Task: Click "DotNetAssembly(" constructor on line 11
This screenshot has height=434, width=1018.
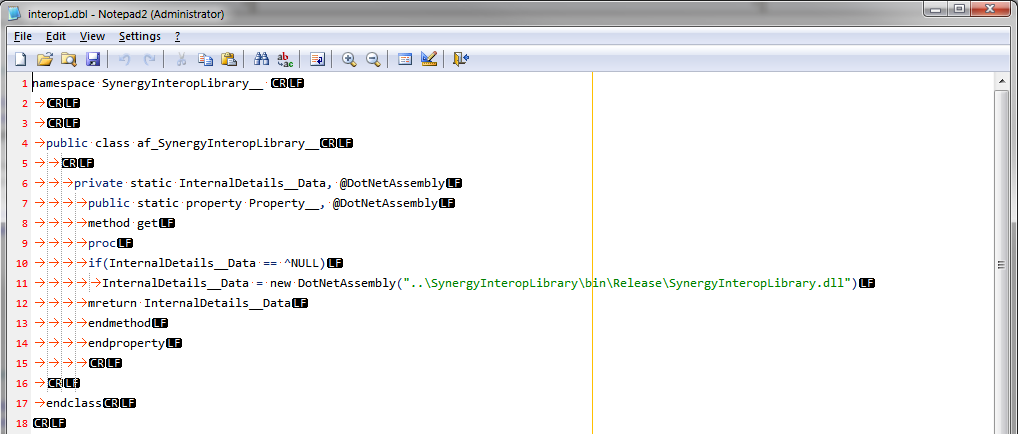Action: point(350,283)
